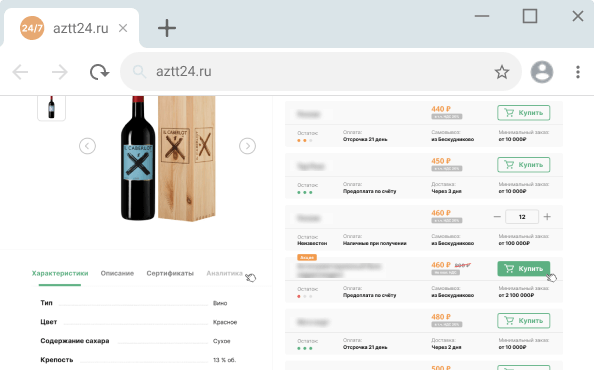The height and width of the screenshot is (370, 594).
Task: Click the main wine bottle product image
Action: pos(168,158)
